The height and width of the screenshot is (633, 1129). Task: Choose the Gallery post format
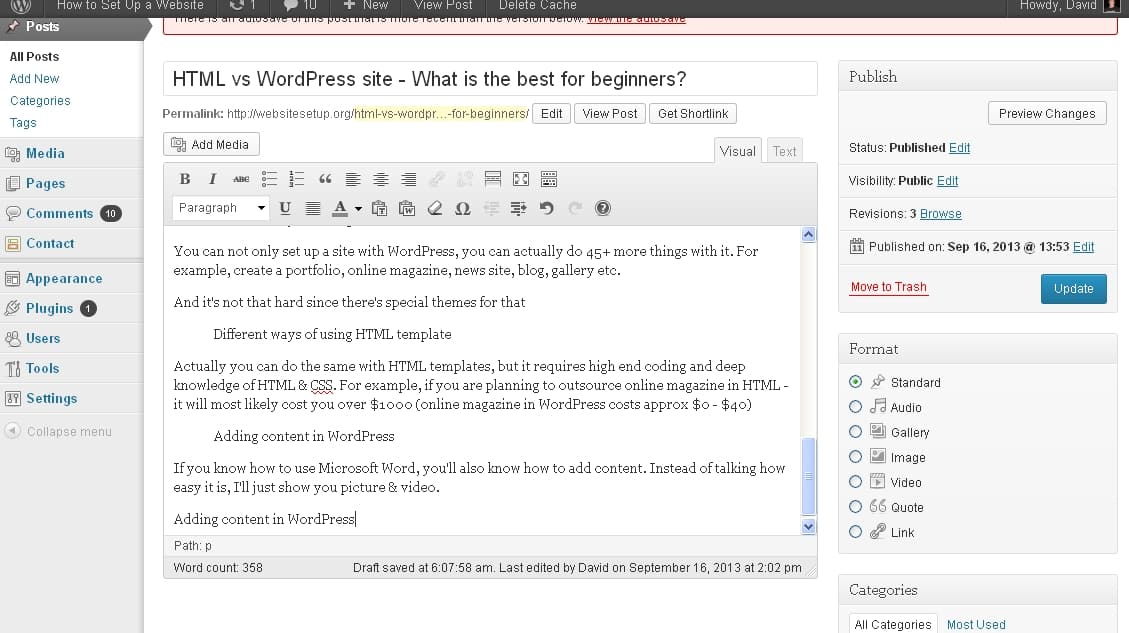[x=855, y=432]
